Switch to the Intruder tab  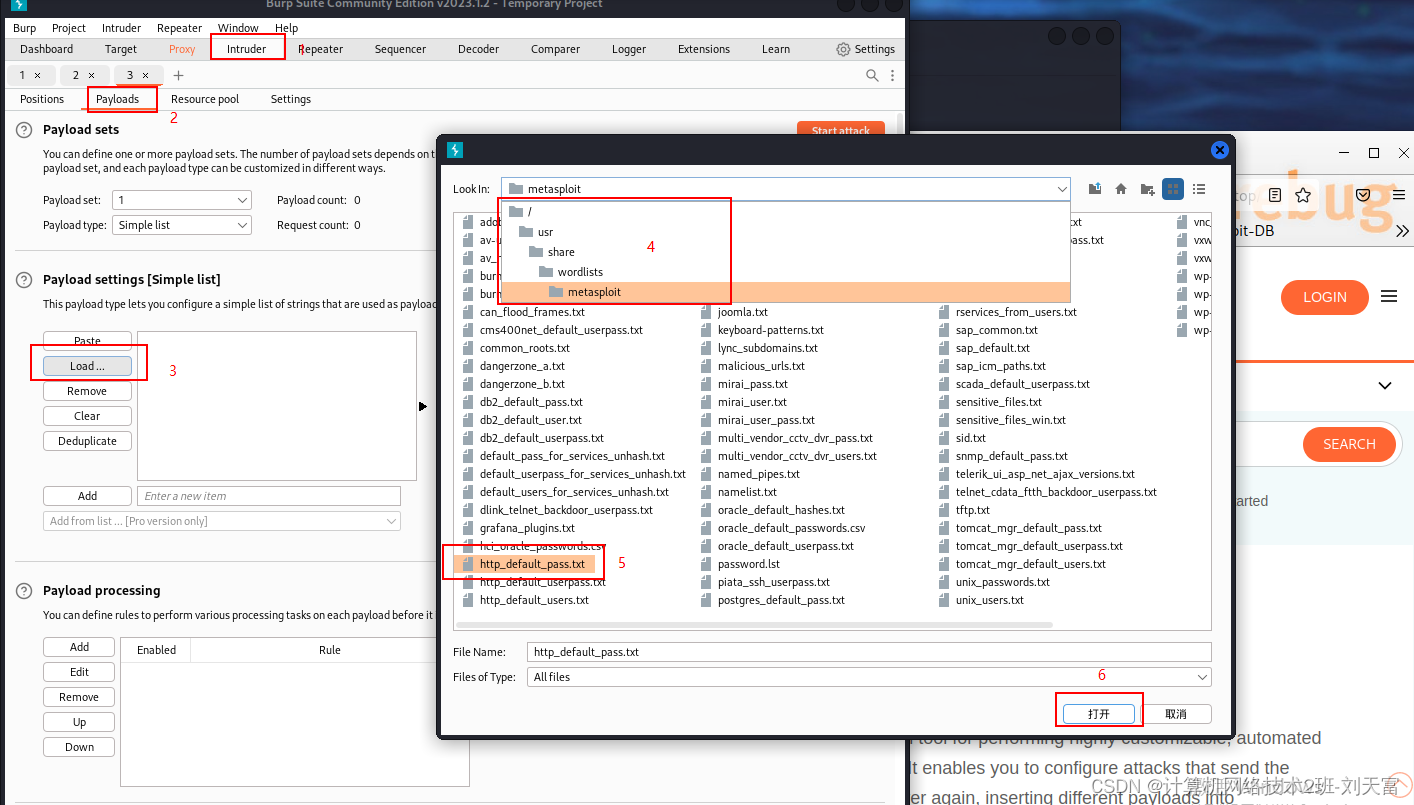246,49
